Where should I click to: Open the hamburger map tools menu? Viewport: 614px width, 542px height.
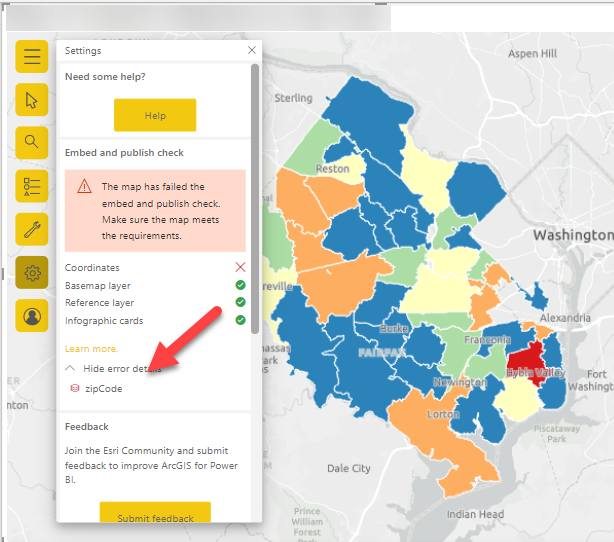32,56
